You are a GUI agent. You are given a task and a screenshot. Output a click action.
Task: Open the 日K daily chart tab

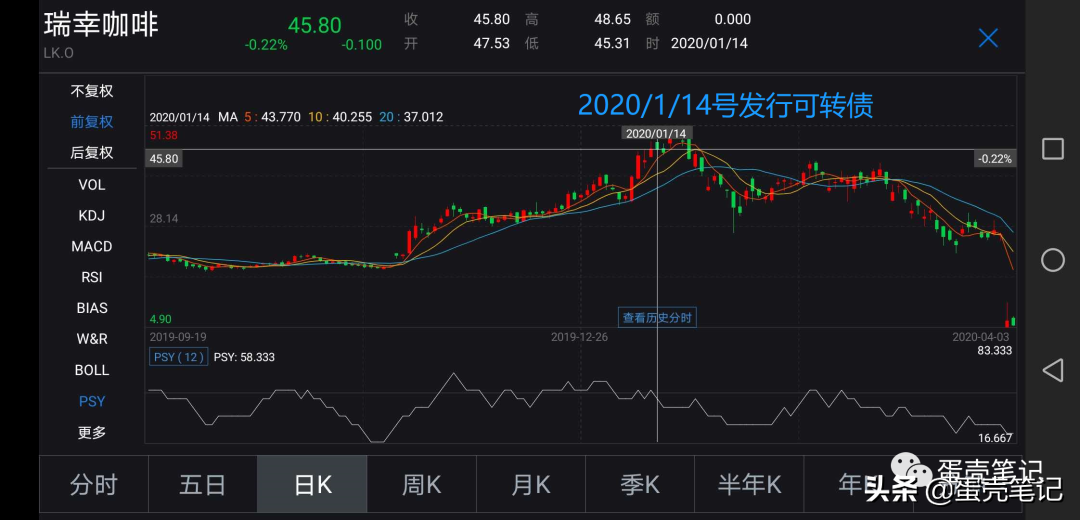(x=312, y=485)
